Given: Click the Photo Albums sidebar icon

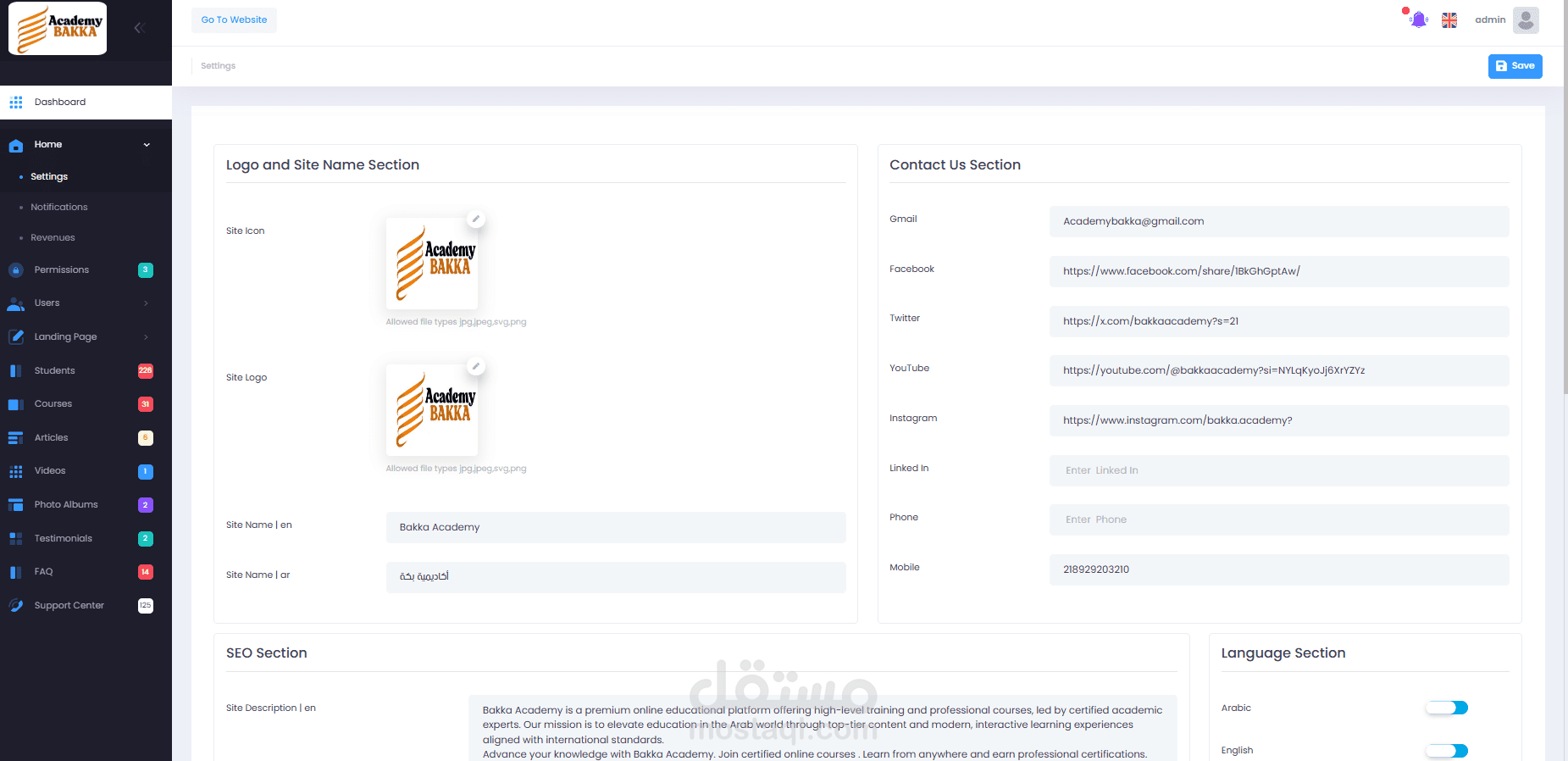Looking at the screenshot, I should click(16, 505).
